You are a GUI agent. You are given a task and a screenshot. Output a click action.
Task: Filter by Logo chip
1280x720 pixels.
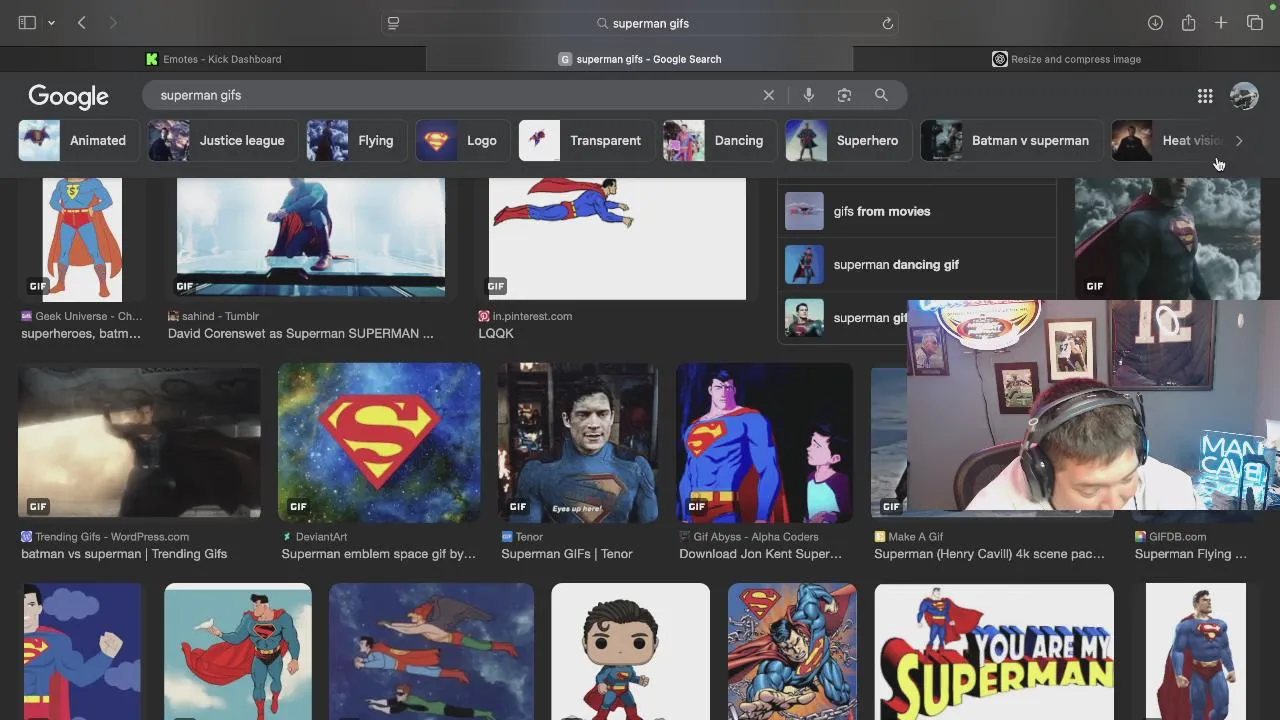pyautogui.click(x=462, y=141)
